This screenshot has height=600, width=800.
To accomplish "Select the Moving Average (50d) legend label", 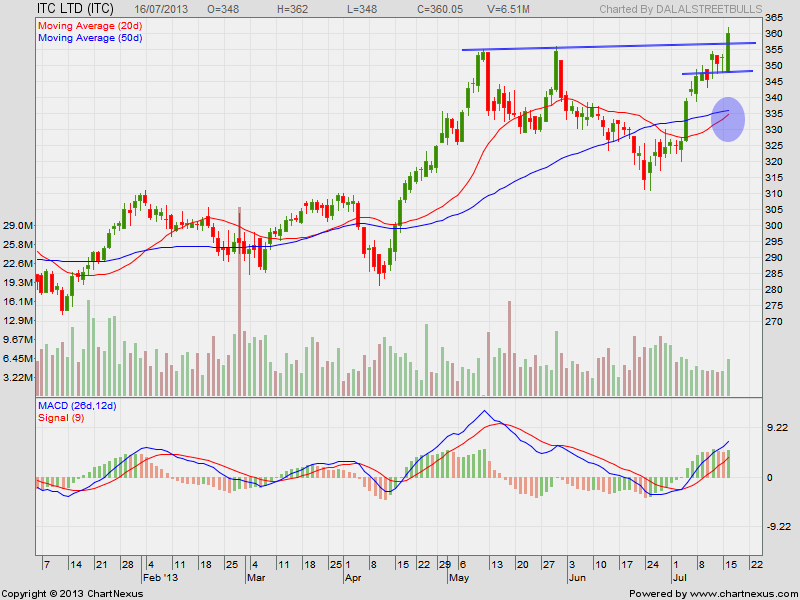I will [90, 38].
